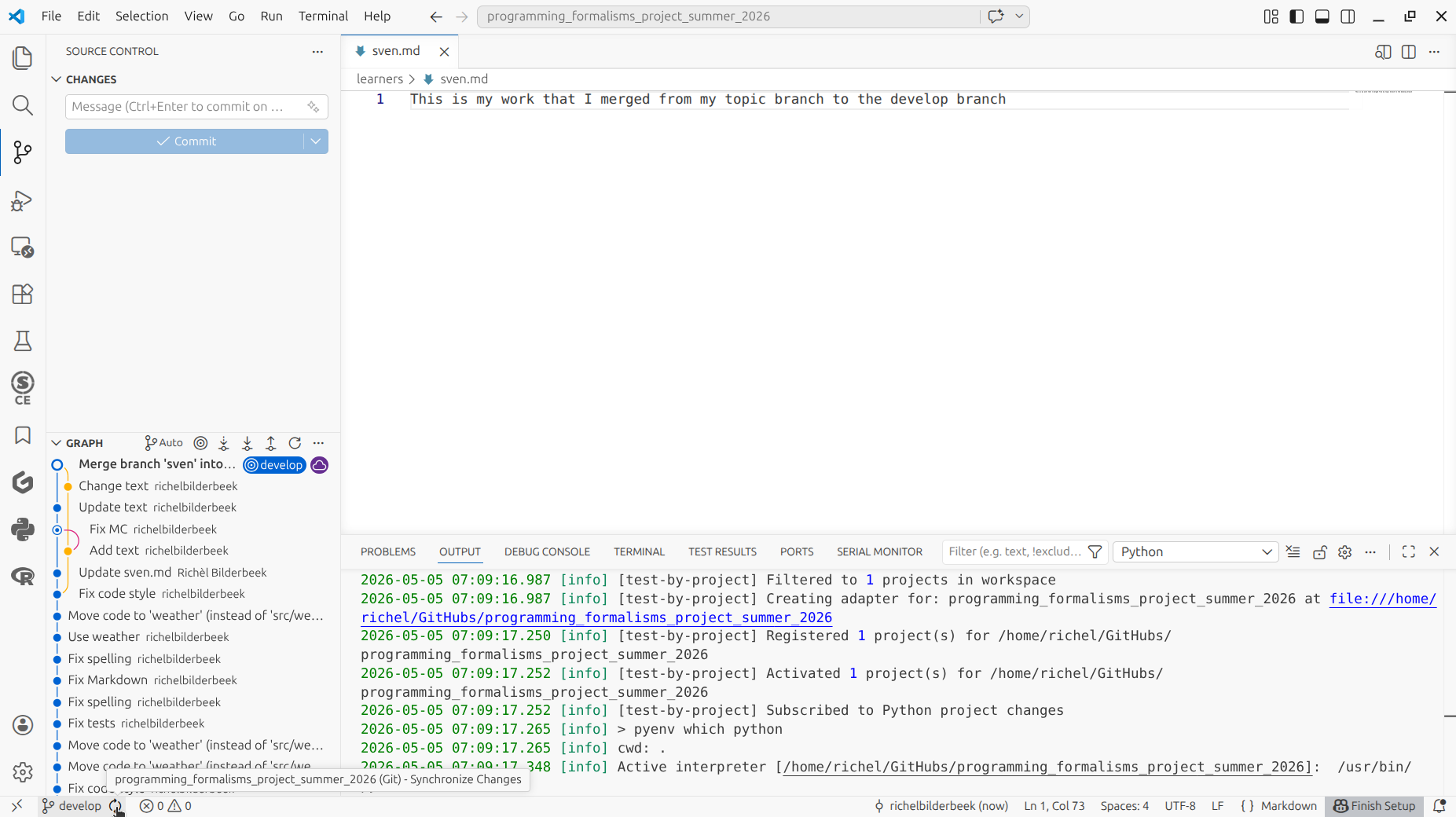Click the Synchronize Changes status bar icon
This screenshot has width=1456, height=817.
click(x=116, y=806)
